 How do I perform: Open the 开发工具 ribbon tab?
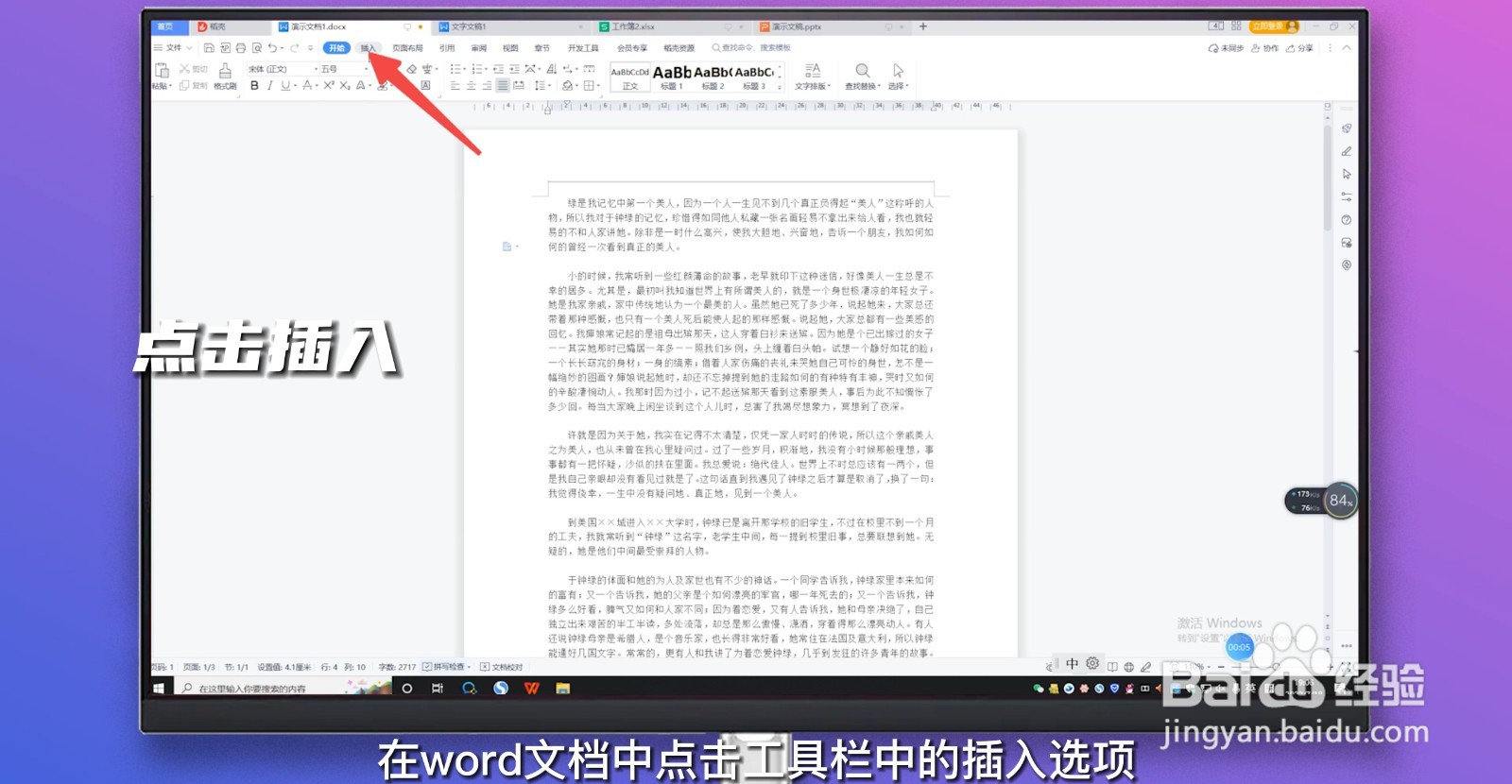[583, 47]
